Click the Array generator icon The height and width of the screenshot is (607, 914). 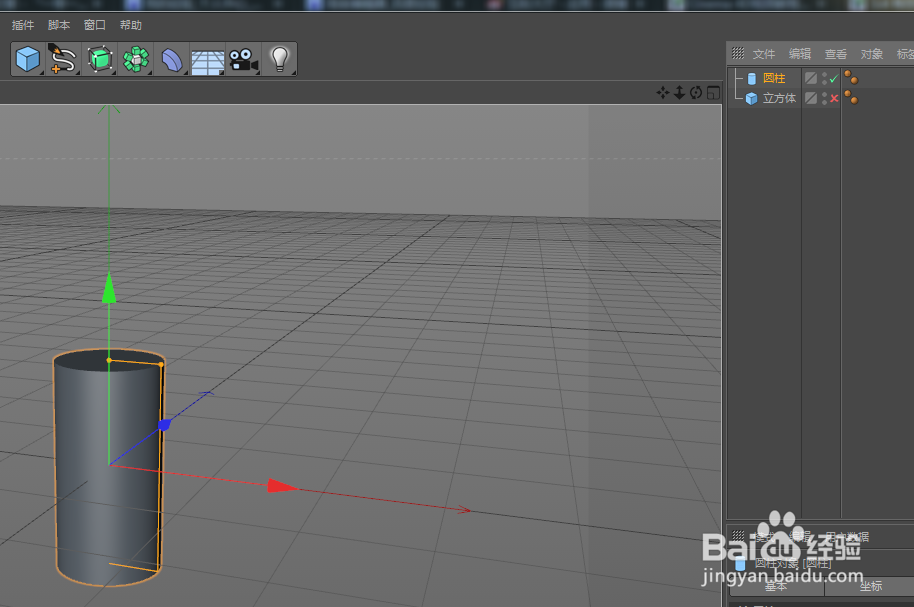[135, 58]
